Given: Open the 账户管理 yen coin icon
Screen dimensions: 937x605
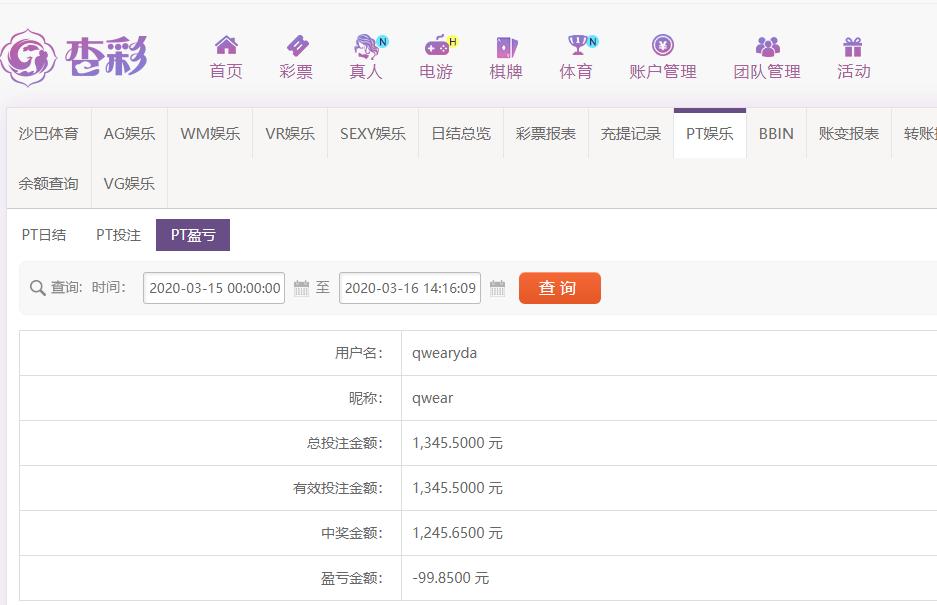Looking at the screenshot, I should coord(663,45).
